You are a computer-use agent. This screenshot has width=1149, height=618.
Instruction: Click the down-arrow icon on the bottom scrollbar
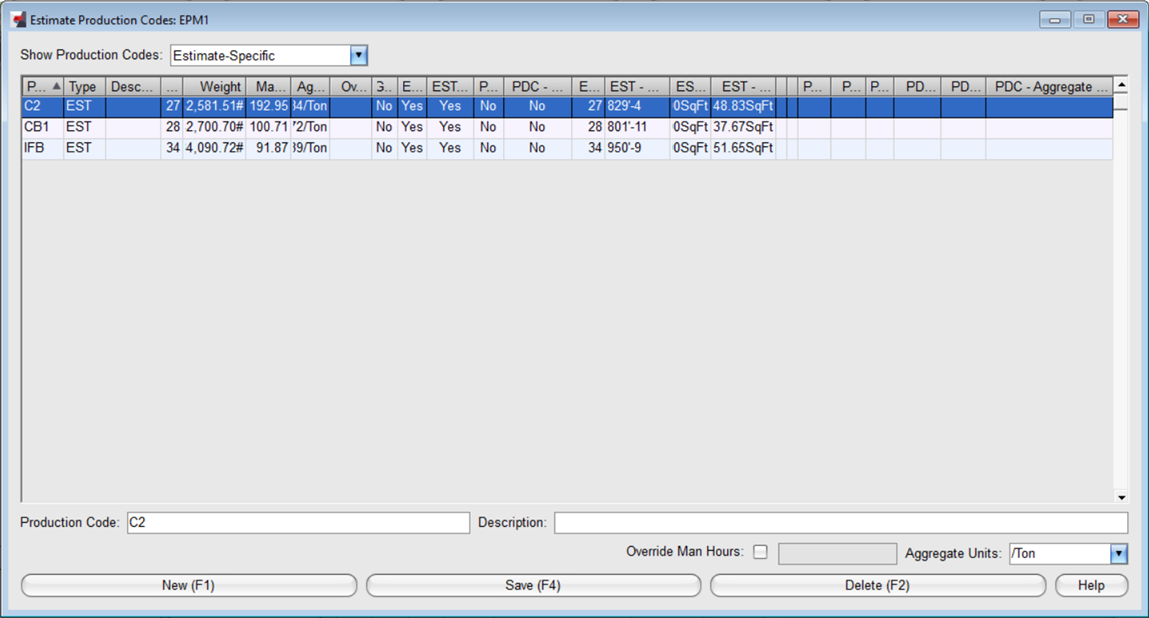click(x=1122, y=498)
